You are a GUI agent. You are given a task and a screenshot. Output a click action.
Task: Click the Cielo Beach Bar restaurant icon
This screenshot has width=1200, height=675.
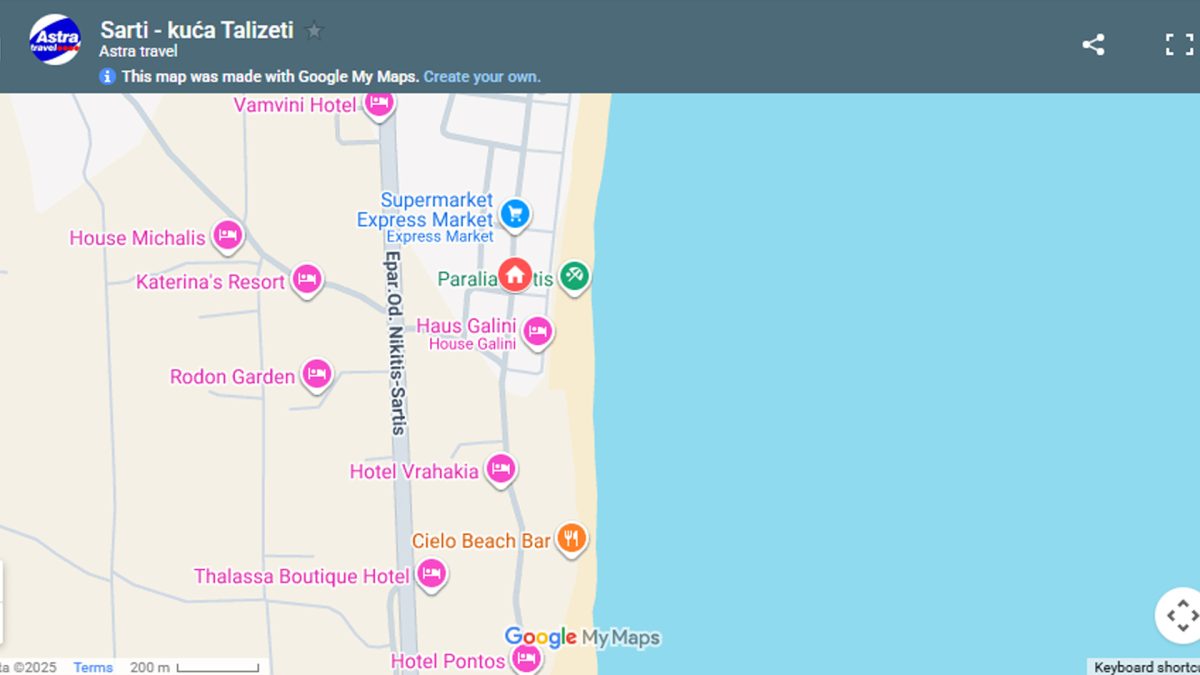point(571,538)
